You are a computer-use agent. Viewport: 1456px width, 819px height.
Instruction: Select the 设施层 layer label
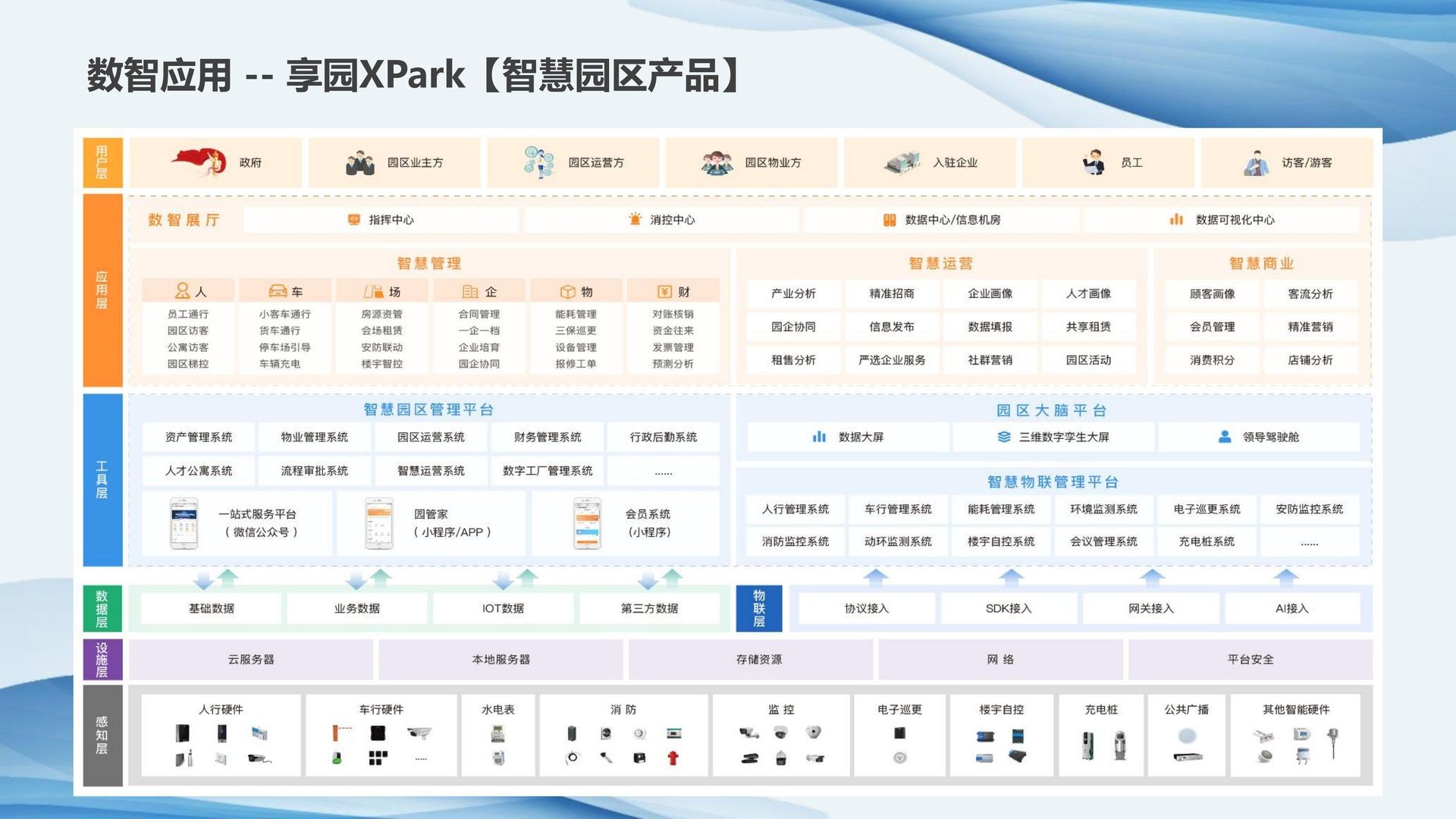click(x=102, y=660)
